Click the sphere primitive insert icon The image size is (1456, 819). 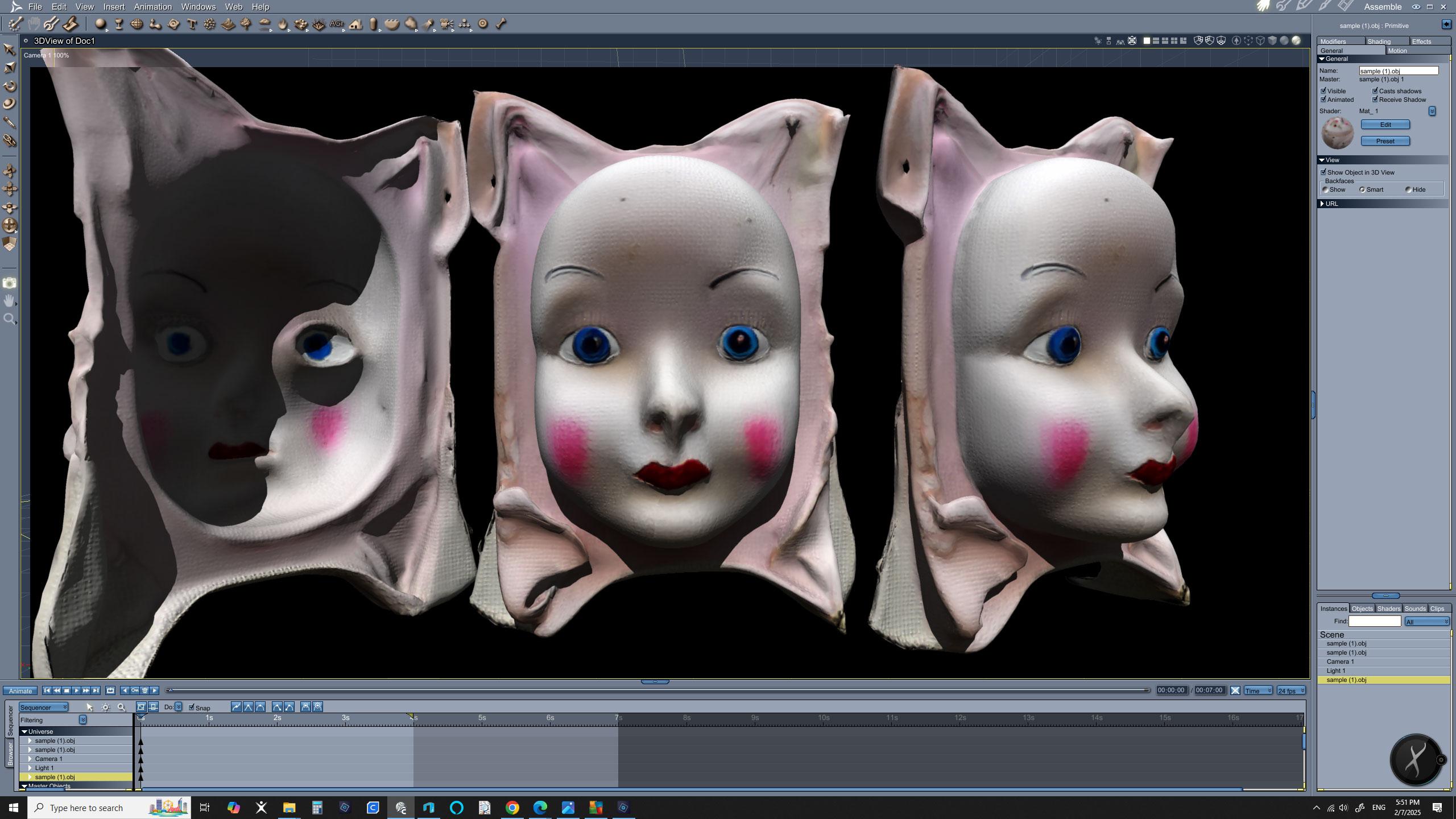pyautogui.click(x=100, y=24)
